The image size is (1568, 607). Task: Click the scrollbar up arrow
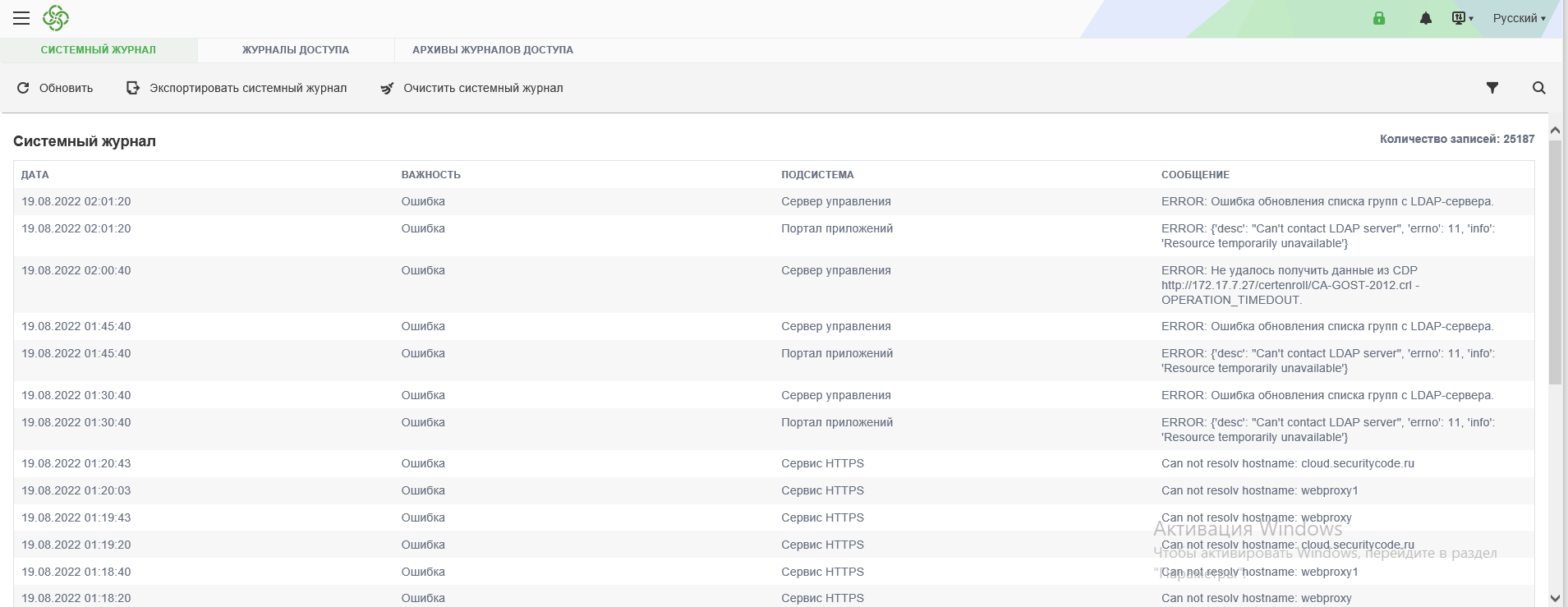(1555, 131)
